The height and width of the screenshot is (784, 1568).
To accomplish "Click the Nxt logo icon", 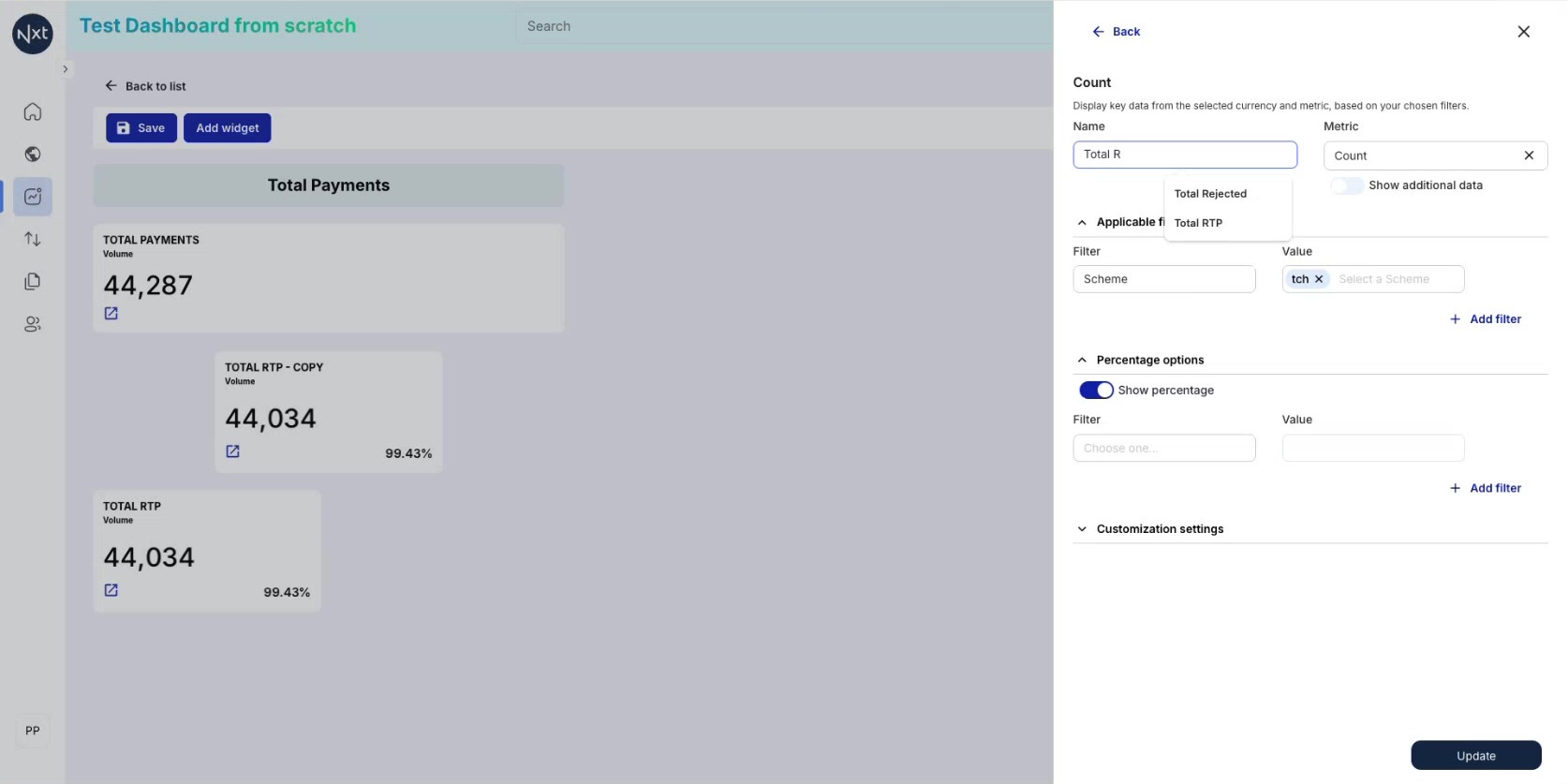I will [33, 34].
